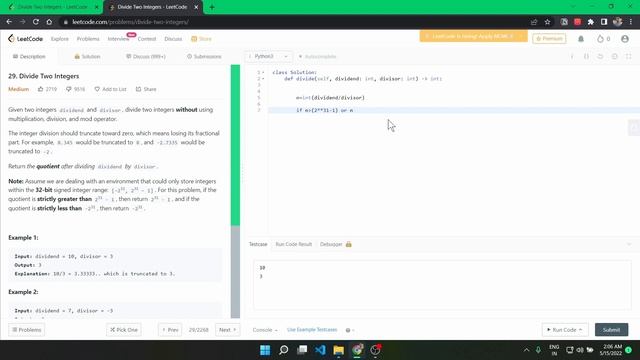Open Debugger tab
The image size is (640, 360).
tap(336, 244)
